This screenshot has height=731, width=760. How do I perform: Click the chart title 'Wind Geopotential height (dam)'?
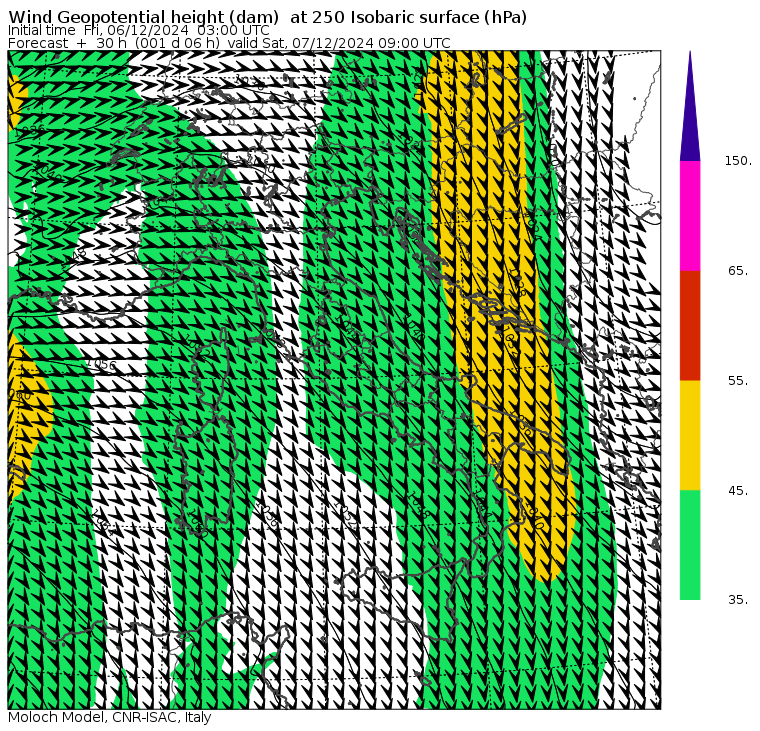pos(143,17)
